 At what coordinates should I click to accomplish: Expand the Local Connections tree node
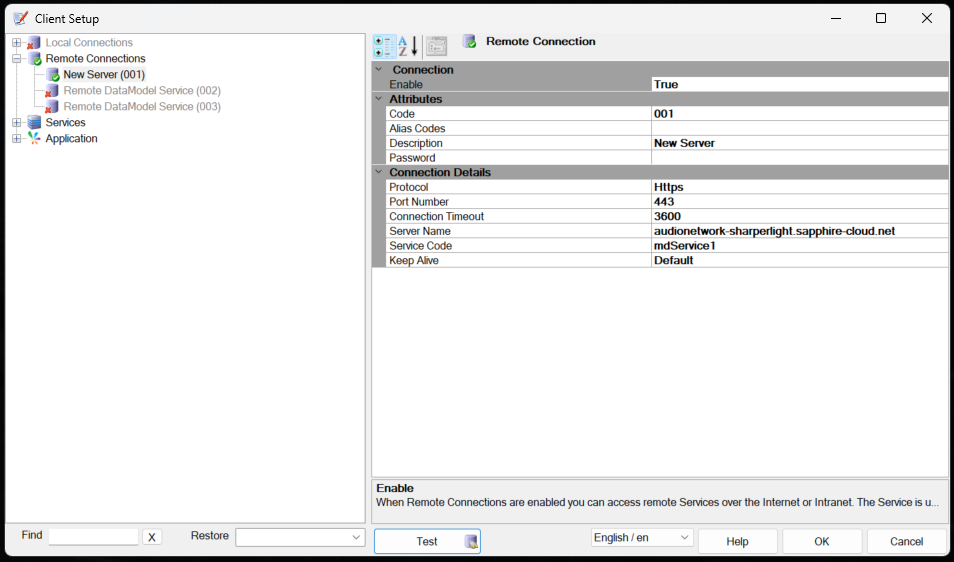tap(17, 43)
